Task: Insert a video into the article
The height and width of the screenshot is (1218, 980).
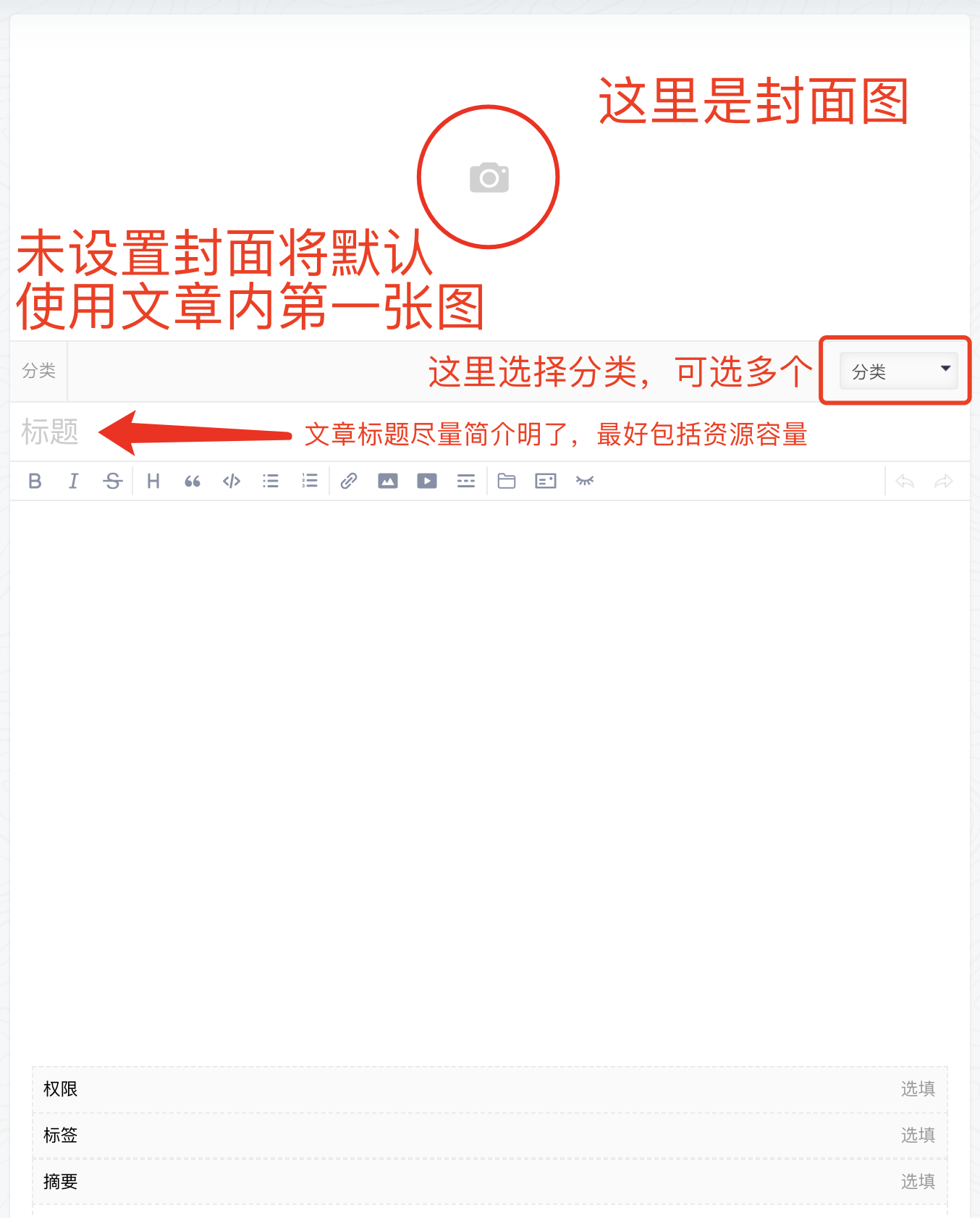Action: 427,481
